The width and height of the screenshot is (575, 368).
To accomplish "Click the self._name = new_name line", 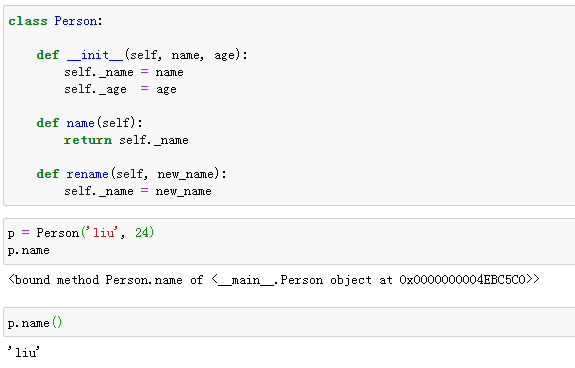I will click(138, 191).
